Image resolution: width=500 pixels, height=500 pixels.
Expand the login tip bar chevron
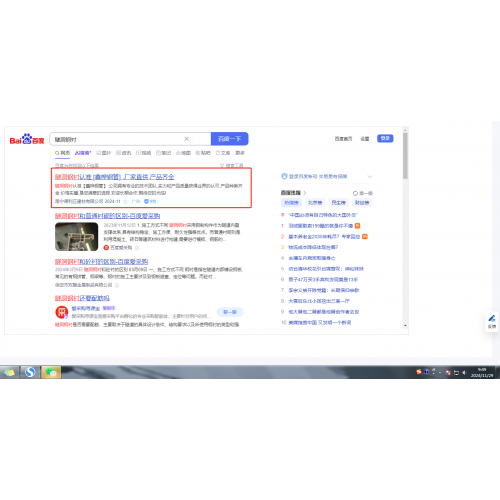[370, 176]
